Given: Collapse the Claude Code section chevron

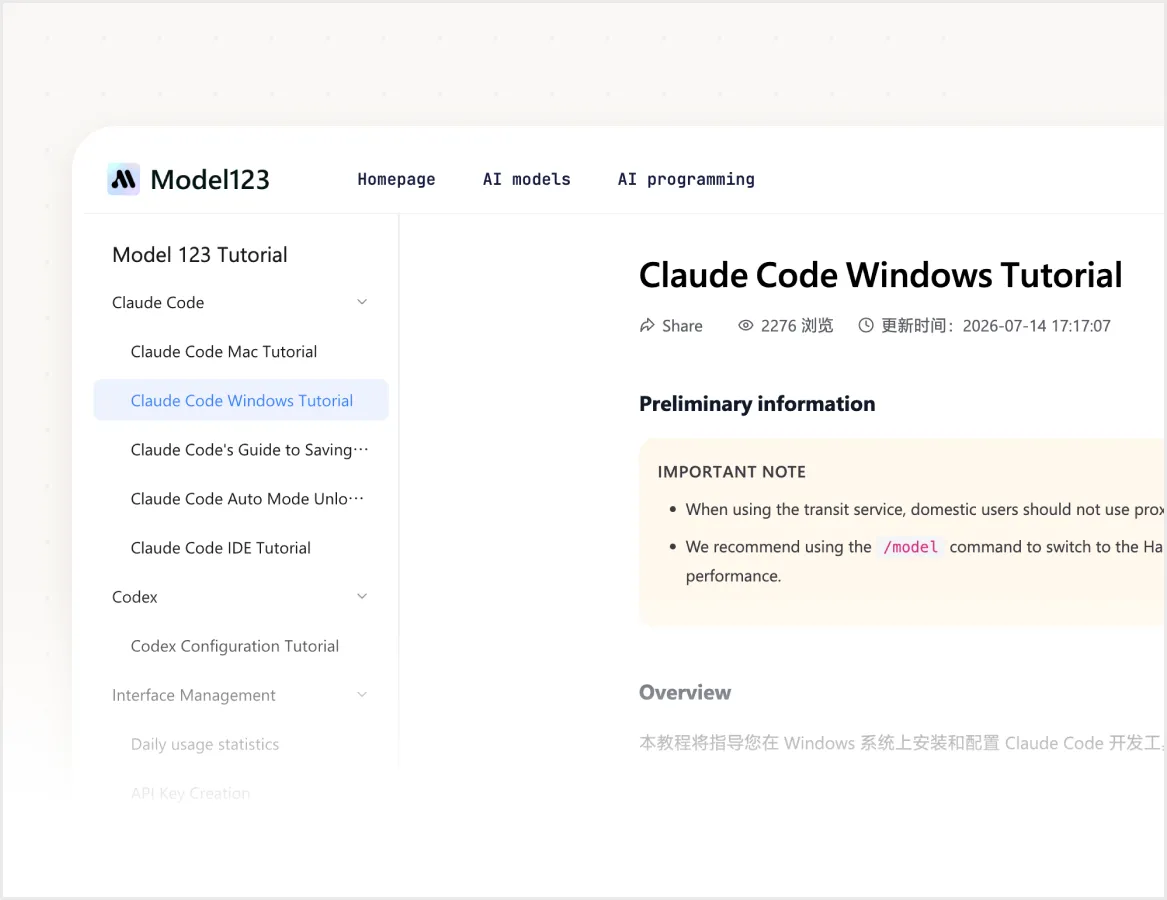Looking at the screenshot, I should (362, 302).
